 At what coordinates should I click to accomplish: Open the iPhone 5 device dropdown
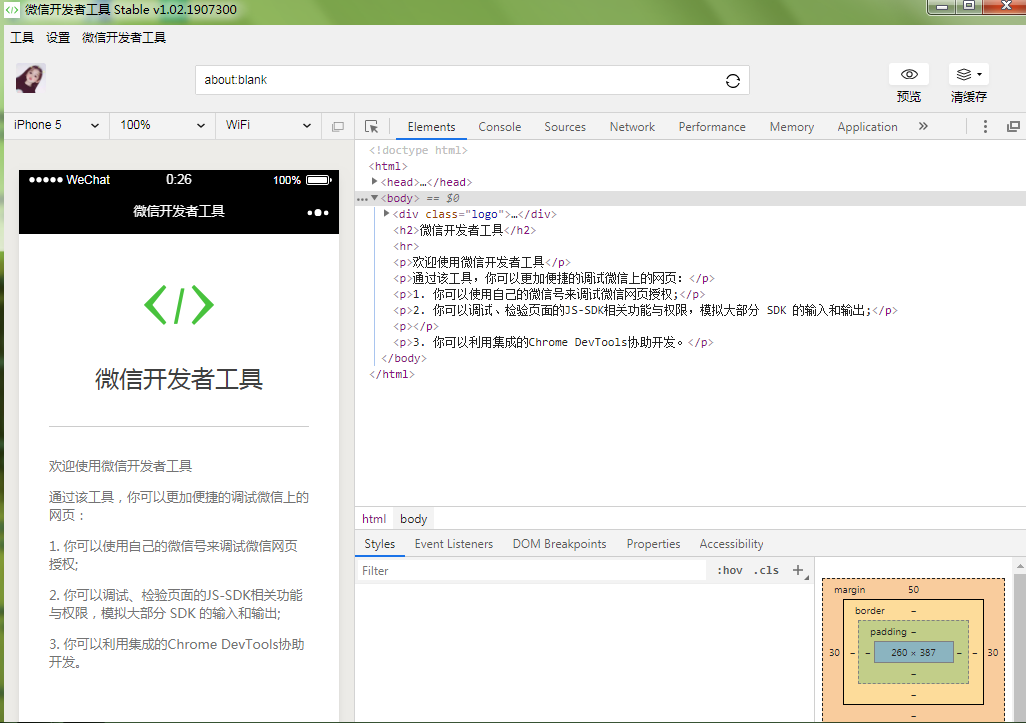tap(56, 125)
